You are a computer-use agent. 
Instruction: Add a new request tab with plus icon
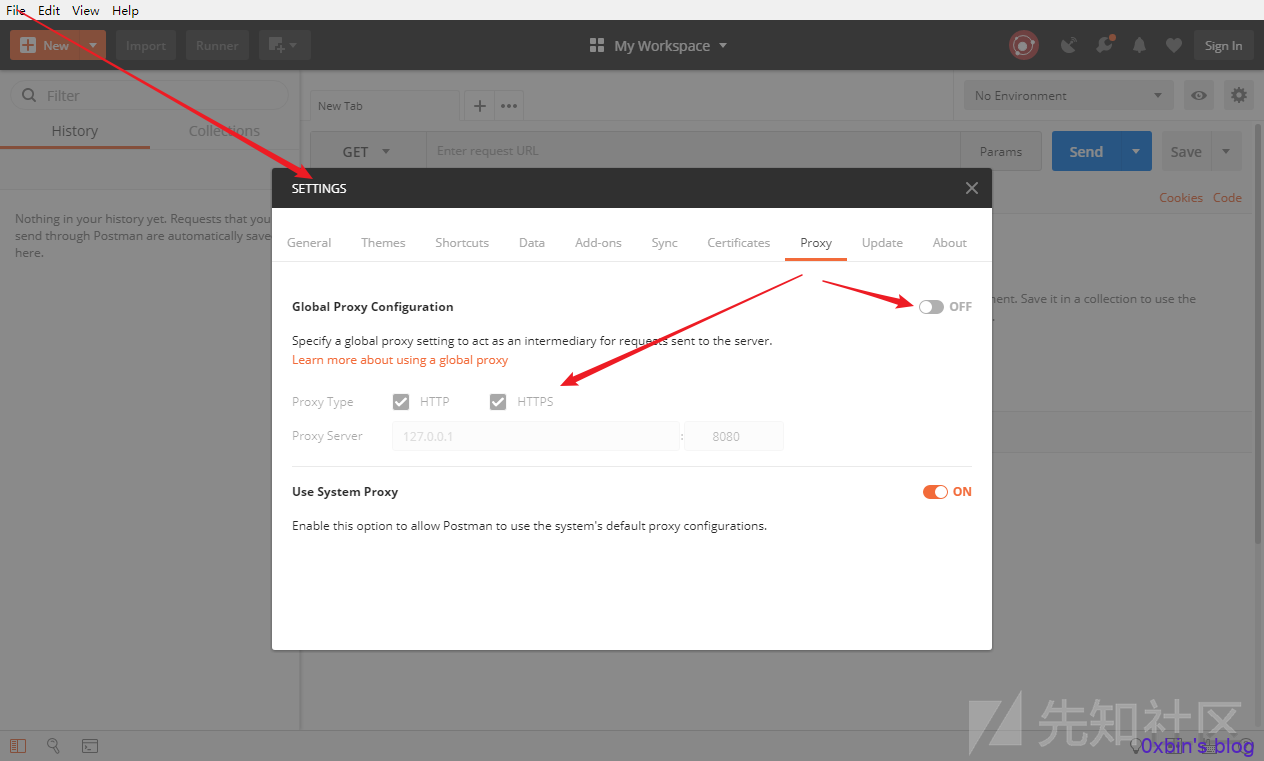[x=479, y=106]
